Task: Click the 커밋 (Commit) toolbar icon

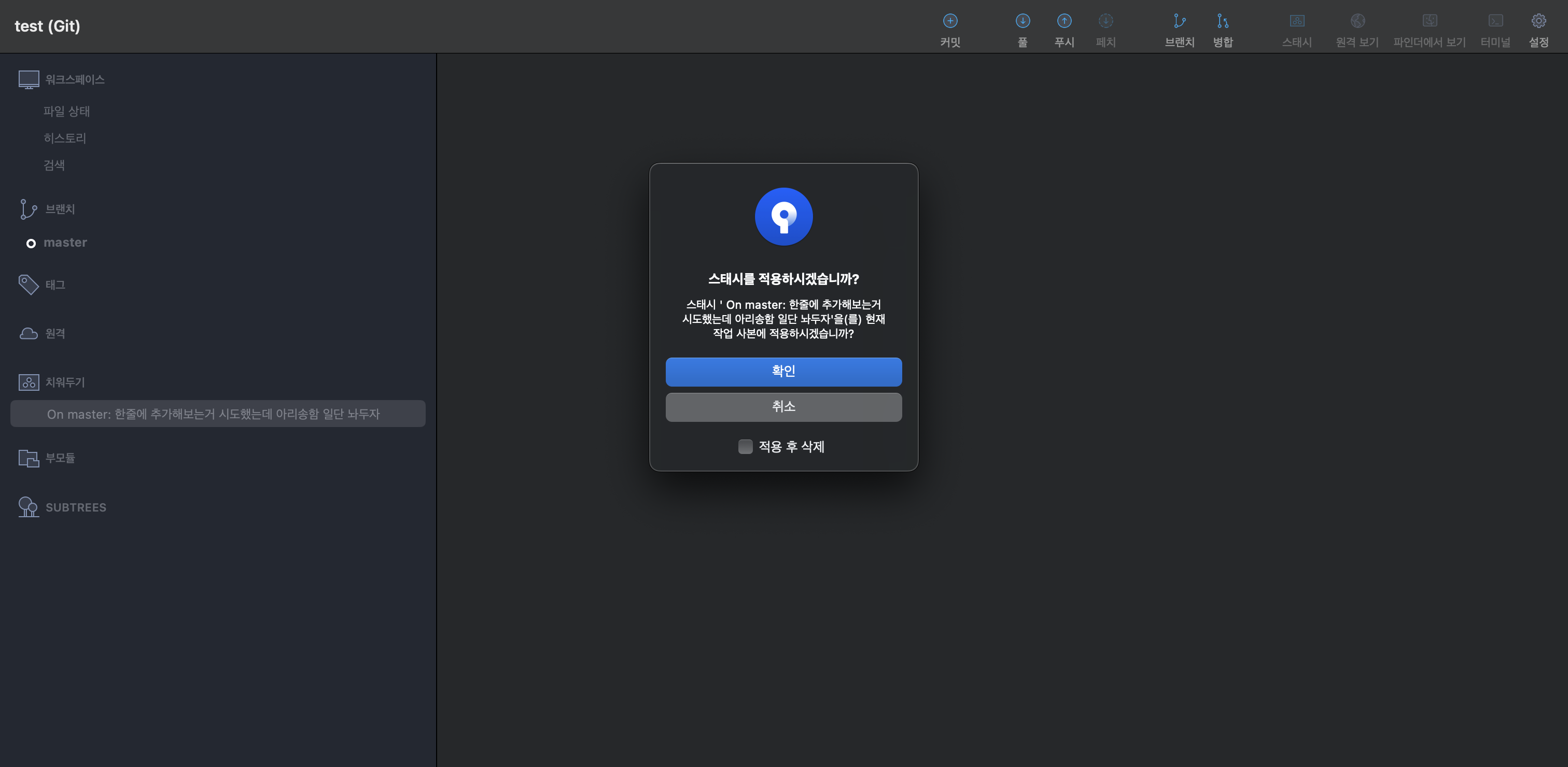Action: click(x=949, y=22)
